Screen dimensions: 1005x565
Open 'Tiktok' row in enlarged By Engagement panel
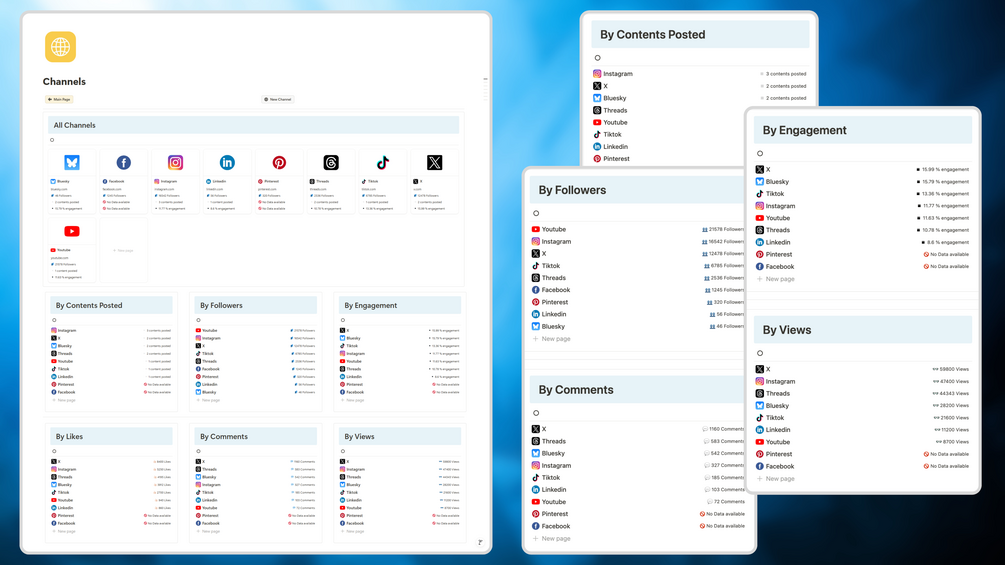coord(863,193)
